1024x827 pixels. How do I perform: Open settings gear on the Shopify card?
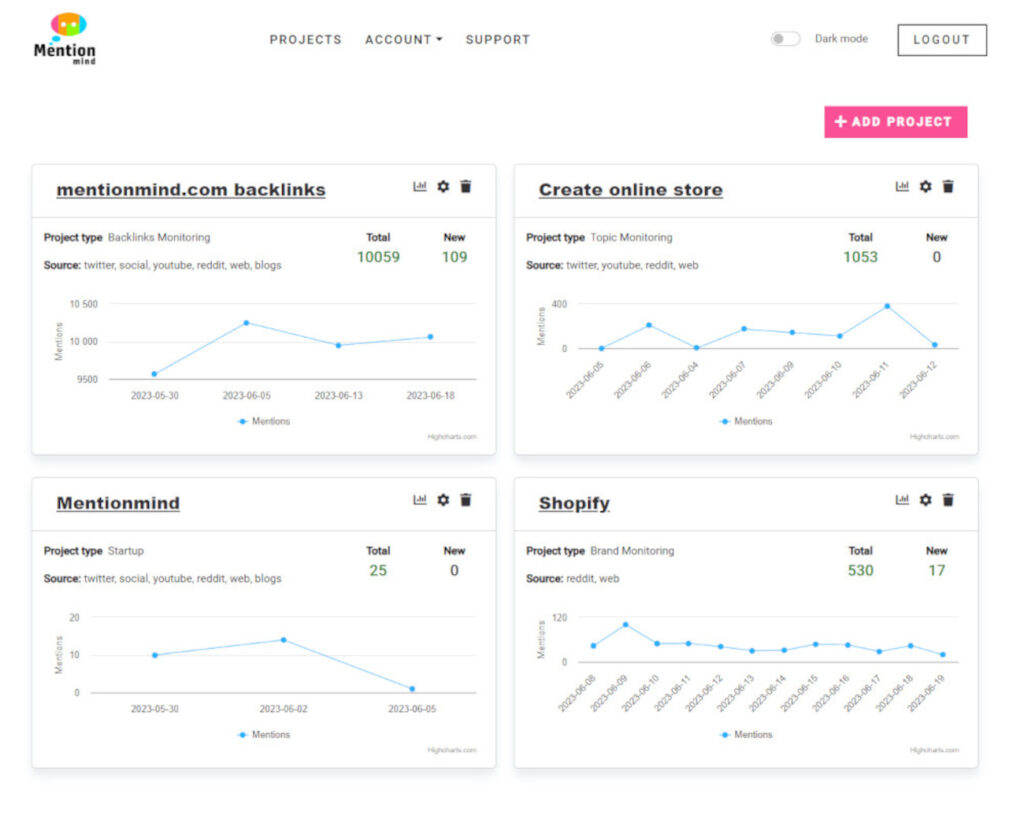tap(925, 500)
